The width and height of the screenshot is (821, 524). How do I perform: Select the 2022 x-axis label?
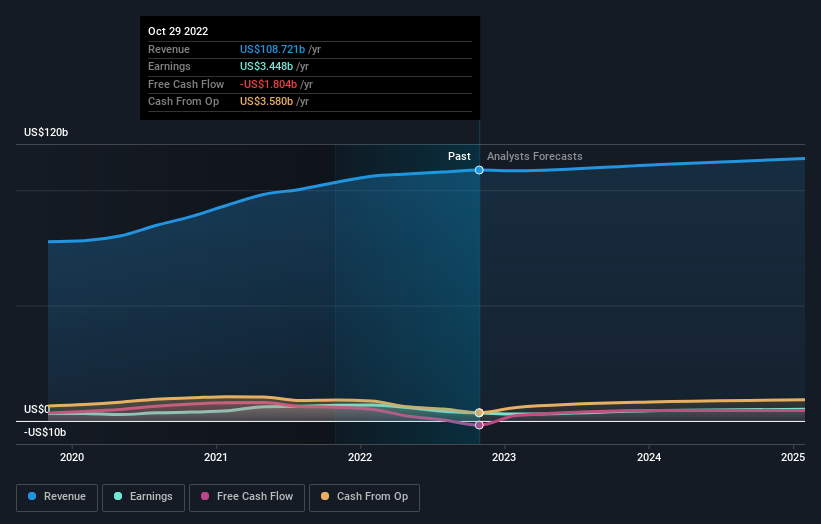tap(360, 457)
